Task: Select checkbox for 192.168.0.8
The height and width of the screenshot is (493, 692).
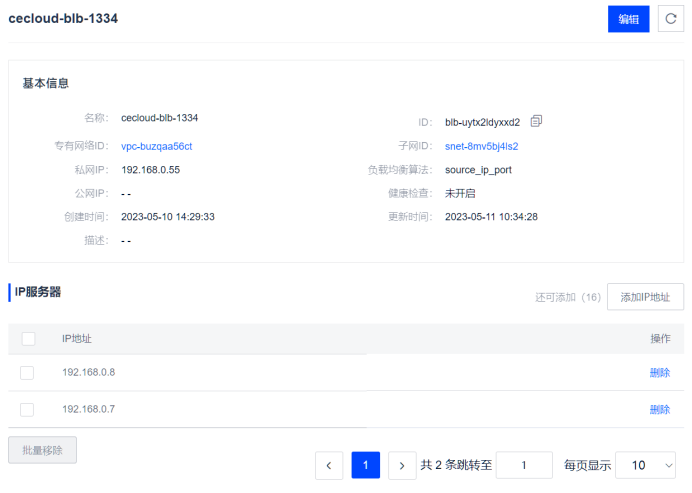Action: coord(27,373)
